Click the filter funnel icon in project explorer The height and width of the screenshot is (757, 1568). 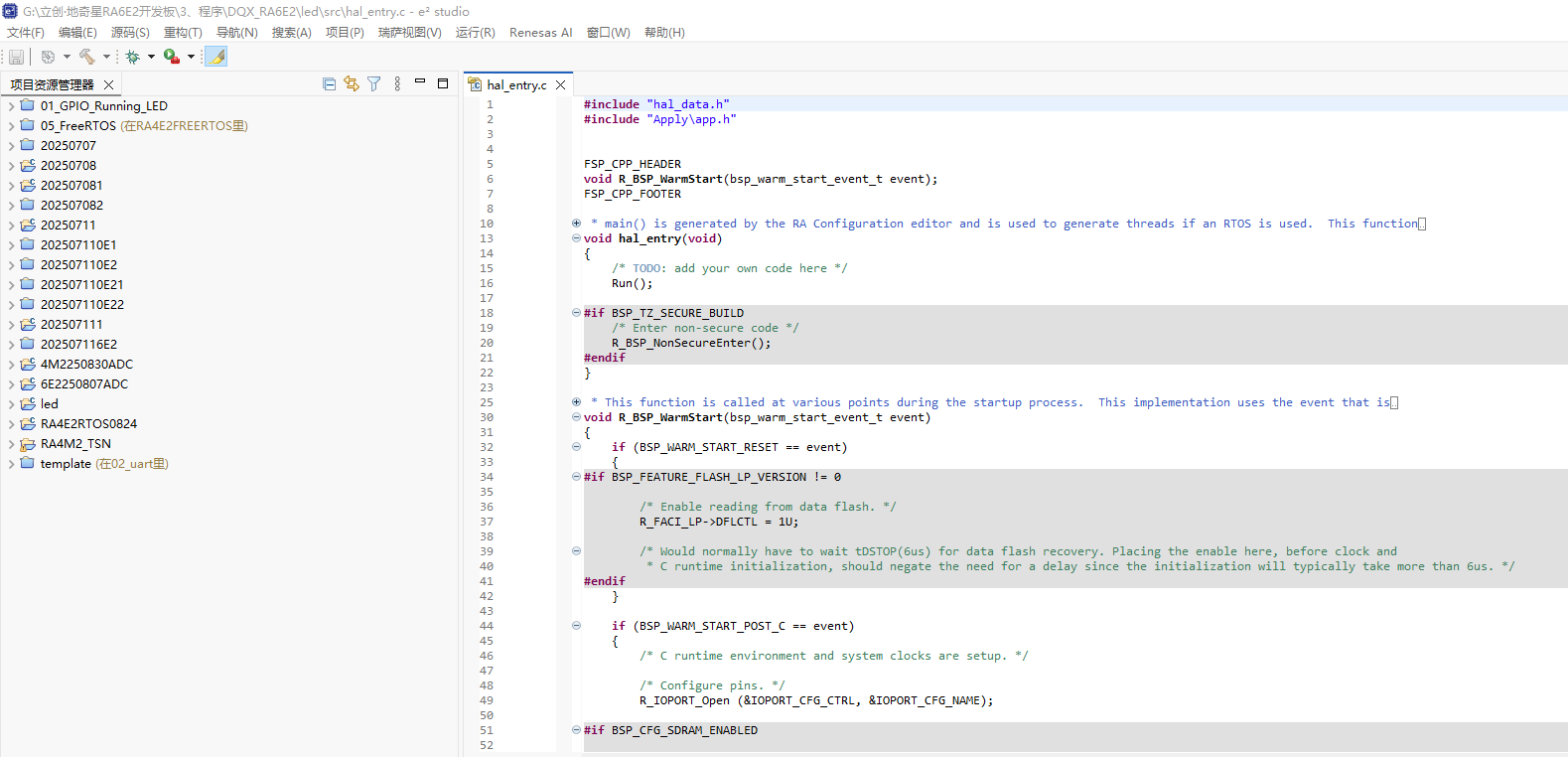point(374,84)
